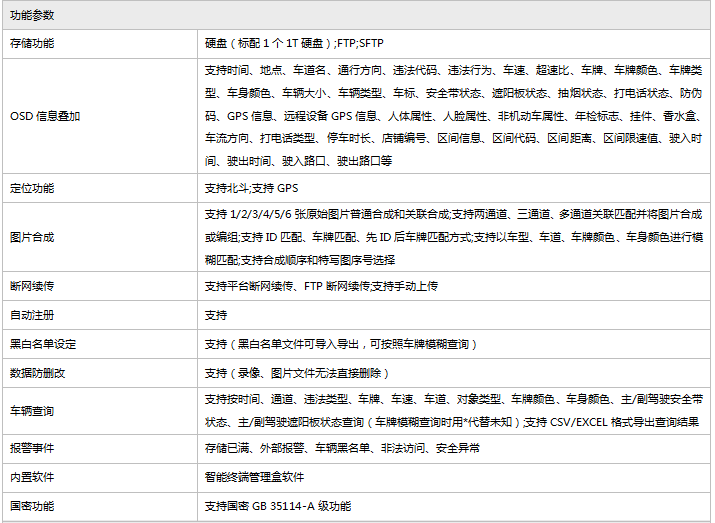Select the 车辆查询 label cell

pos(32,411)
